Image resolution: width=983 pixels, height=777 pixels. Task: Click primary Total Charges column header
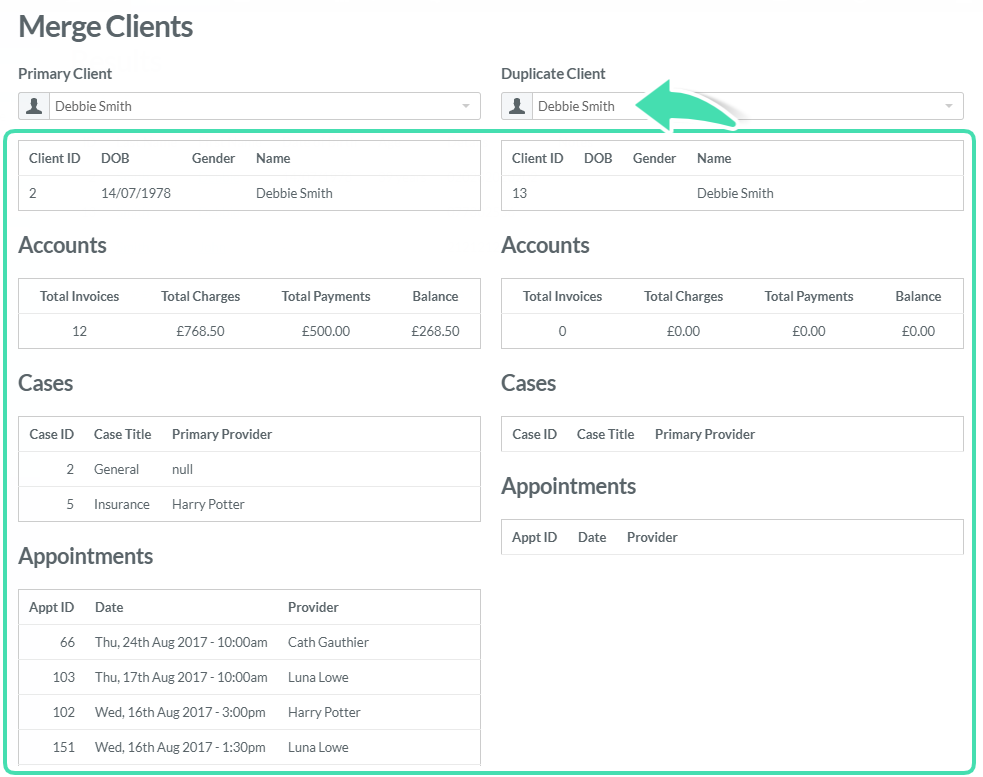(x=200, y=296)
